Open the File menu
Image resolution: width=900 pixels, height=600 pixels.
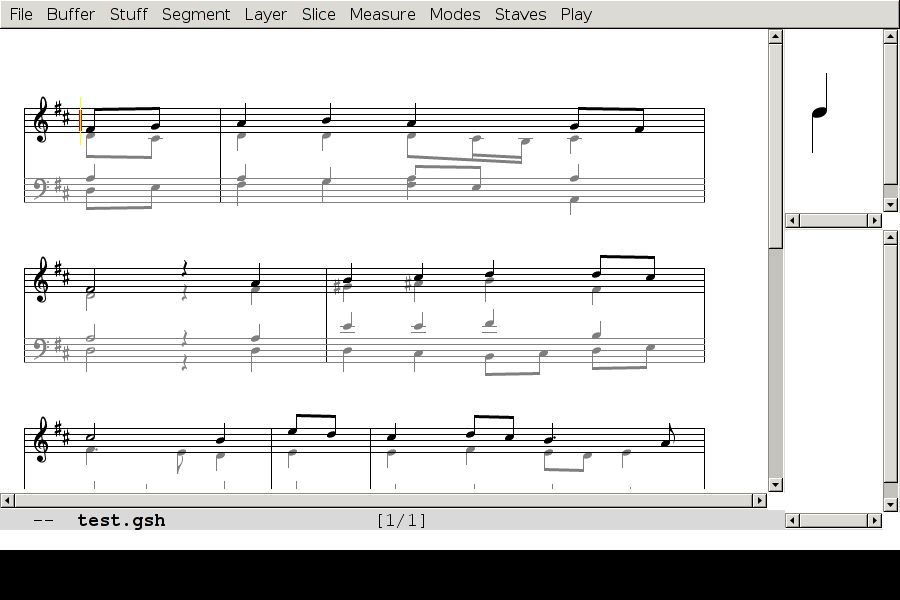point(20,14)
